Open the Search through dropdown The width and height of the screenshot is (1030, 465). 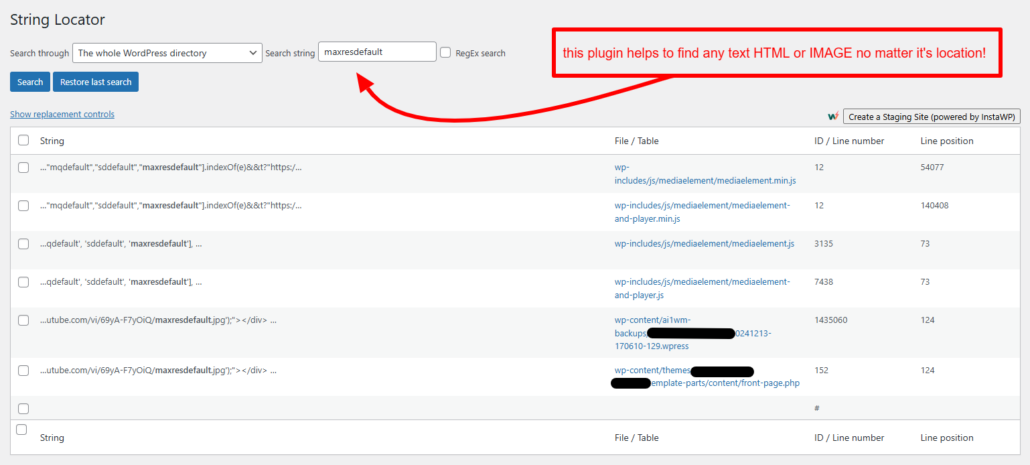pyautogui.click(x=168, y=53)
